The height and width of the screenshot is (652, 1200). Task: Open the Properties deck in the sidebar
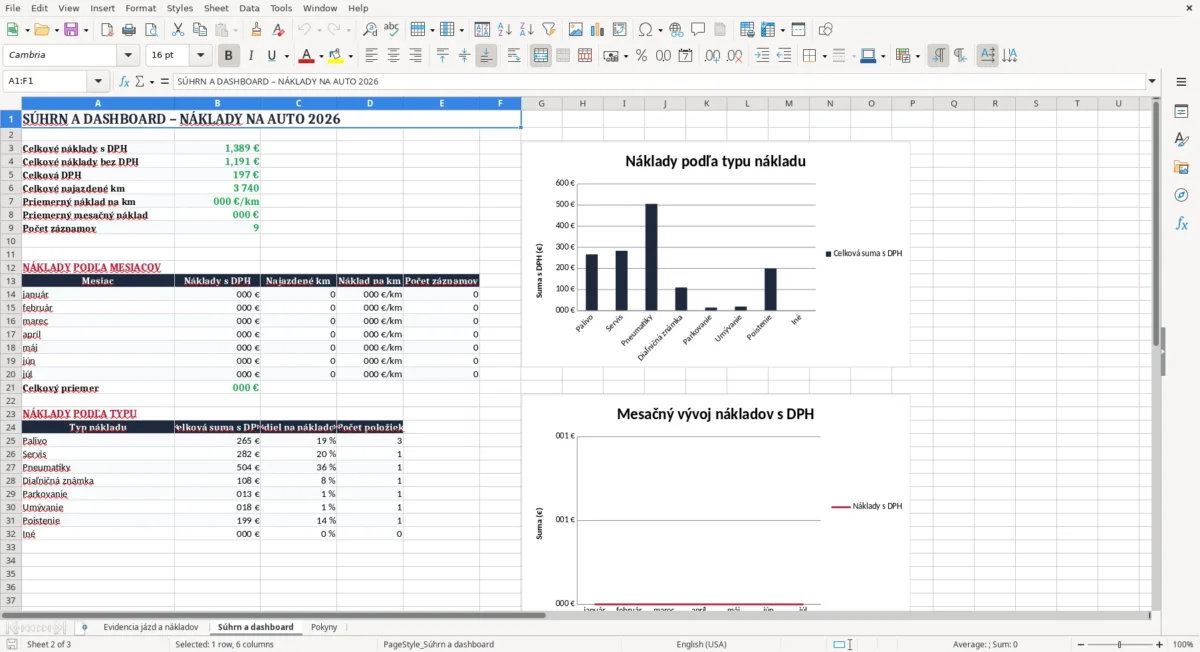pyautogui.click(x=1181, y=111)
